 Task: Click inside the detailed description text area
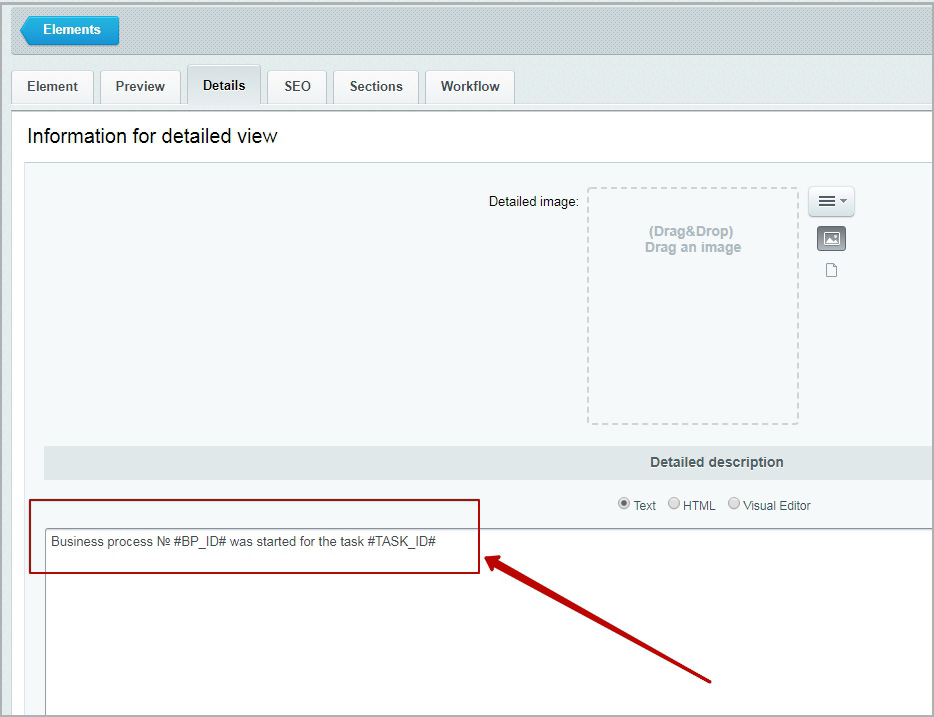(488, 621)
